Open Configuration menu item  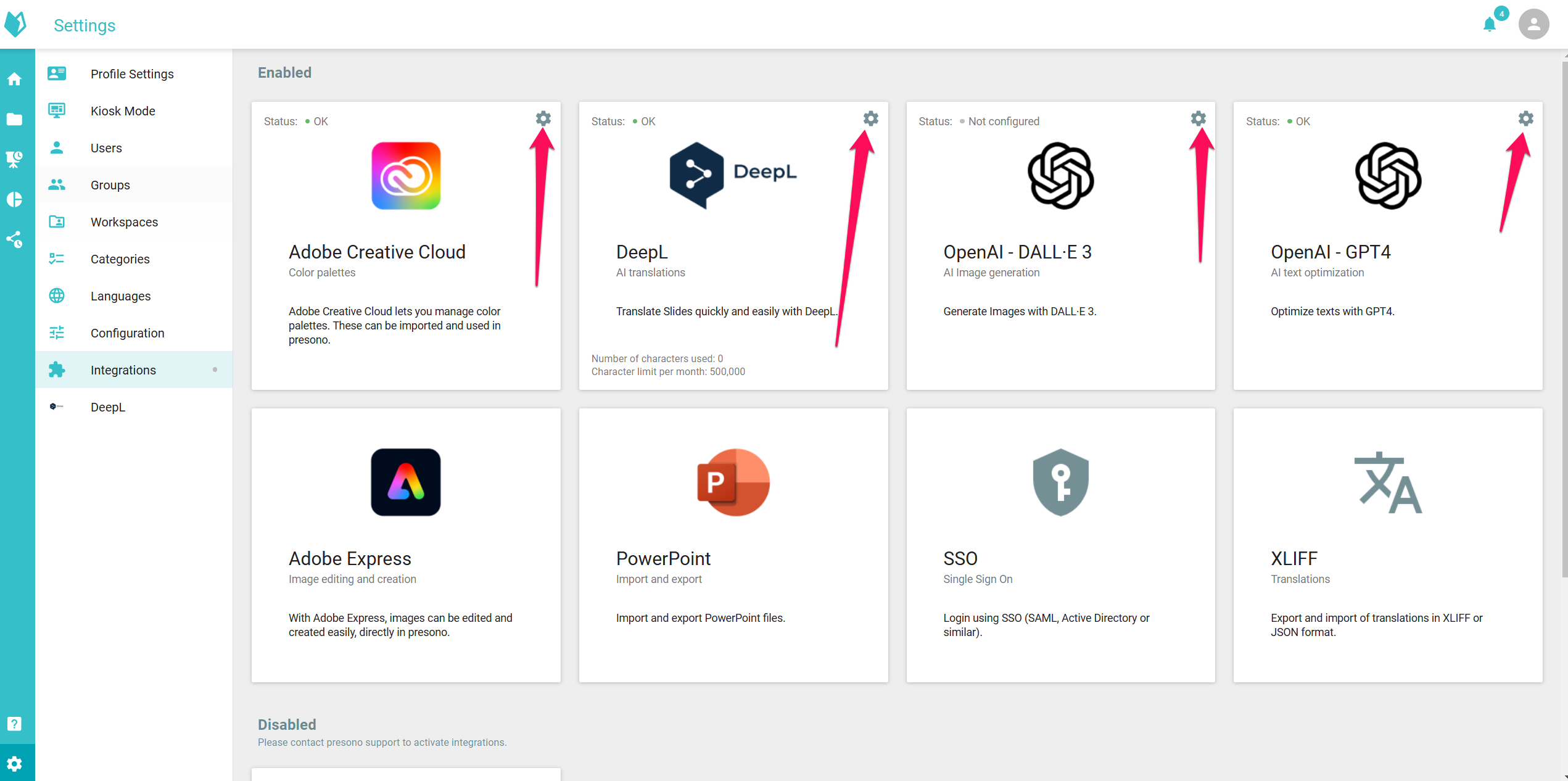click(x=134, y=333)
